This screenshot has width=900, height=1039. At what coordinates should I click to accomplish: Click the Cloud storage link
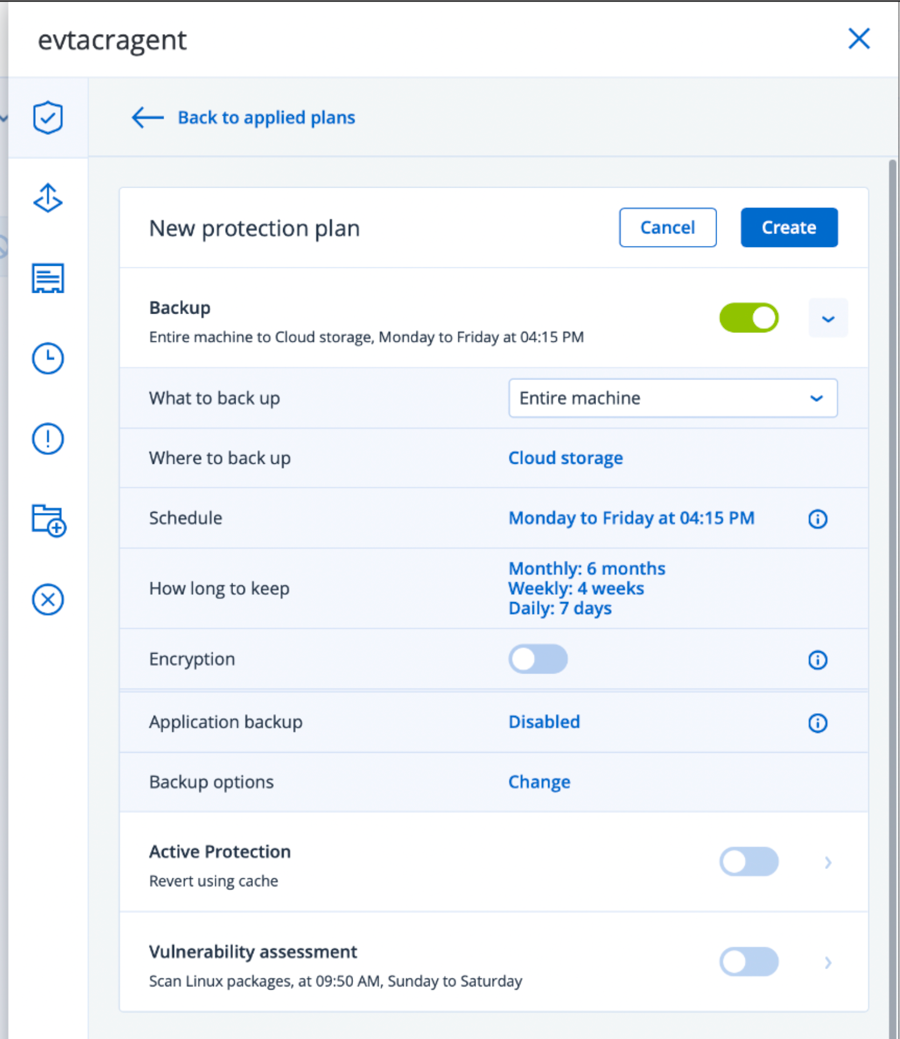[x=566, y=458]
